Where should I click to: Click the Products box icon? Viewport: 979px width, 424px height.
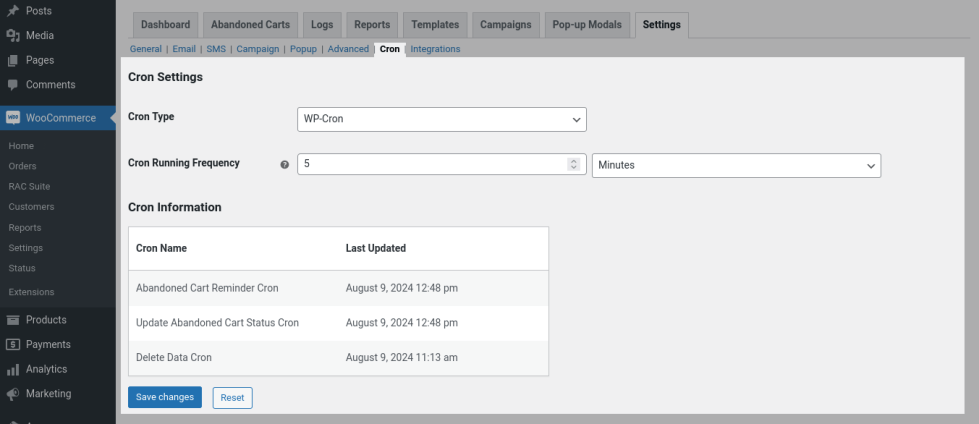pos(13,320)
